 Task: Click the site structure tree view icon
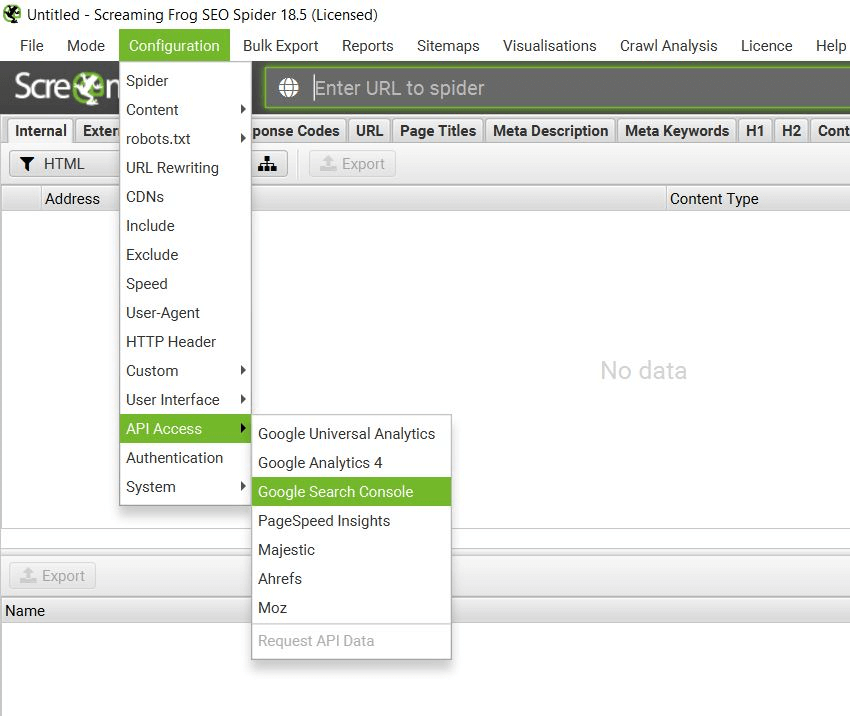coord(267,164)
